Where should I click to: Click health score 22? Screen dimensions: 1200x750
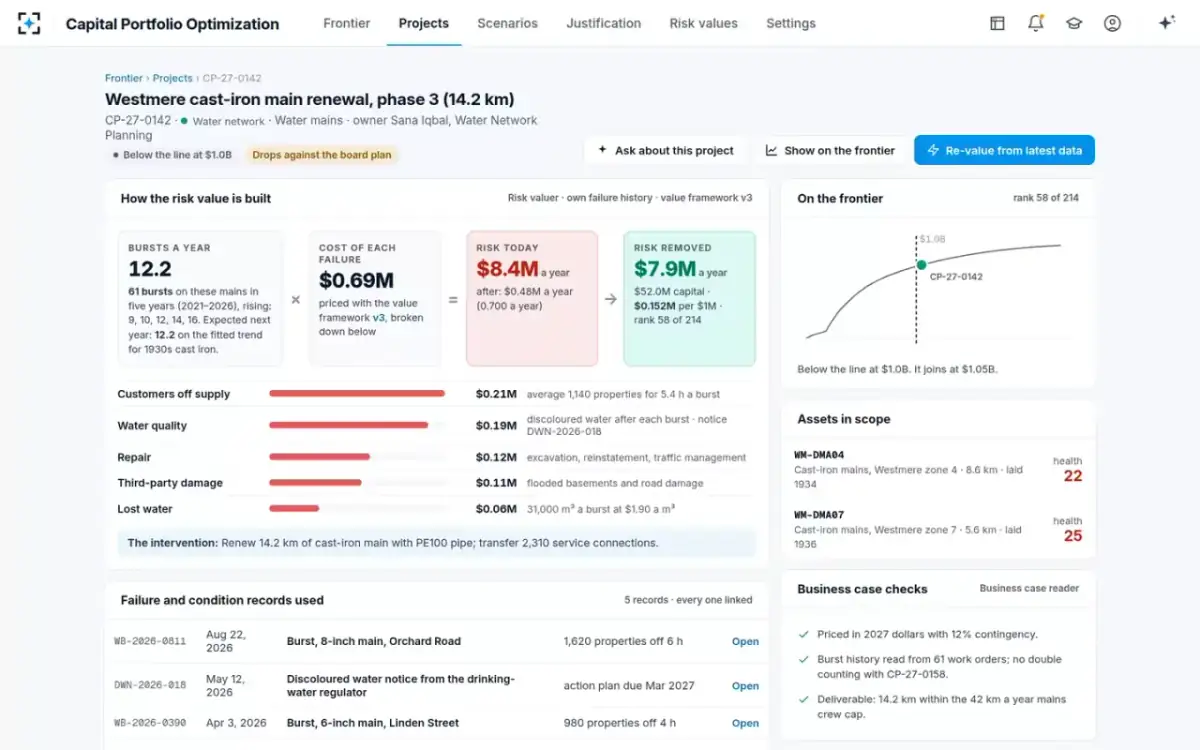[1072, 476]
